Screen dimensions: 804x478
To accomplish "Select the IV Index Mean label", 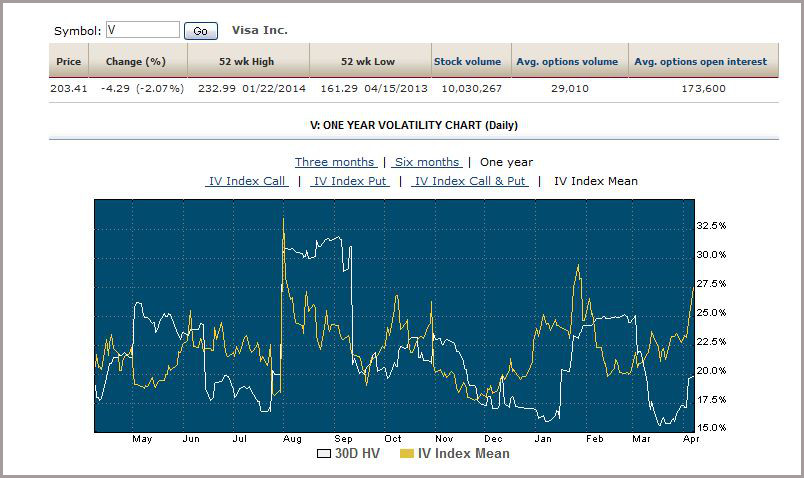I will (596, 181).
